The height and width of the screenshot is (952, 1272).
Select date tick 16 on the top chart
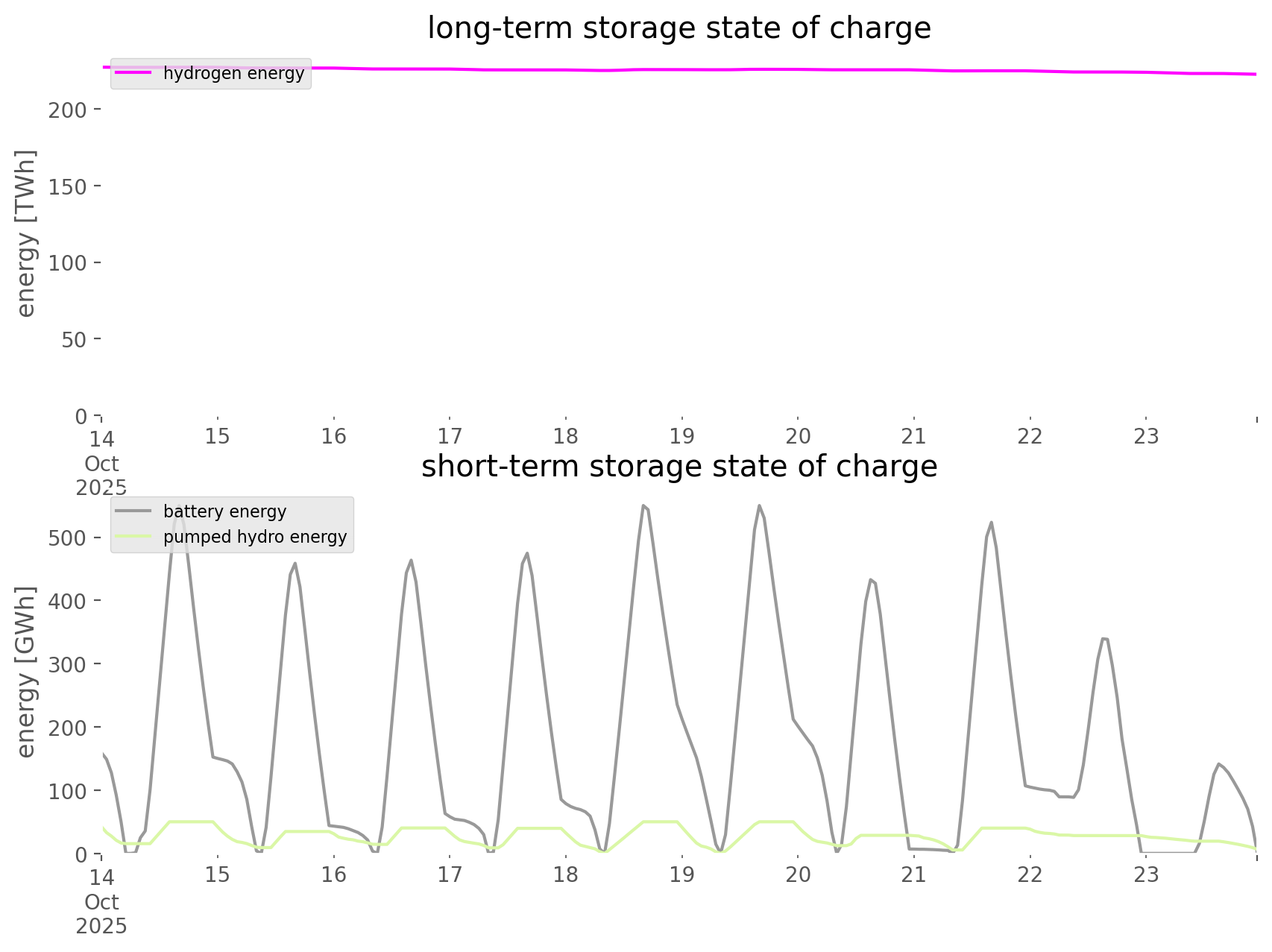334,436
